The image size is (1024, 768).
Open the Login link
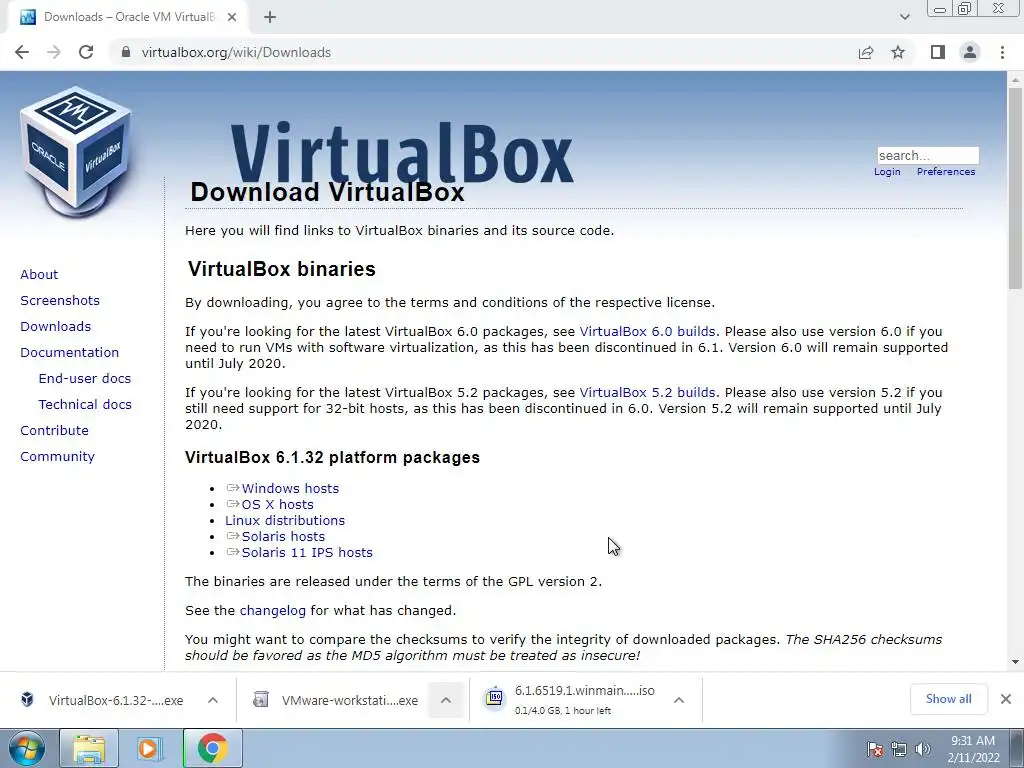pos(887,172)
